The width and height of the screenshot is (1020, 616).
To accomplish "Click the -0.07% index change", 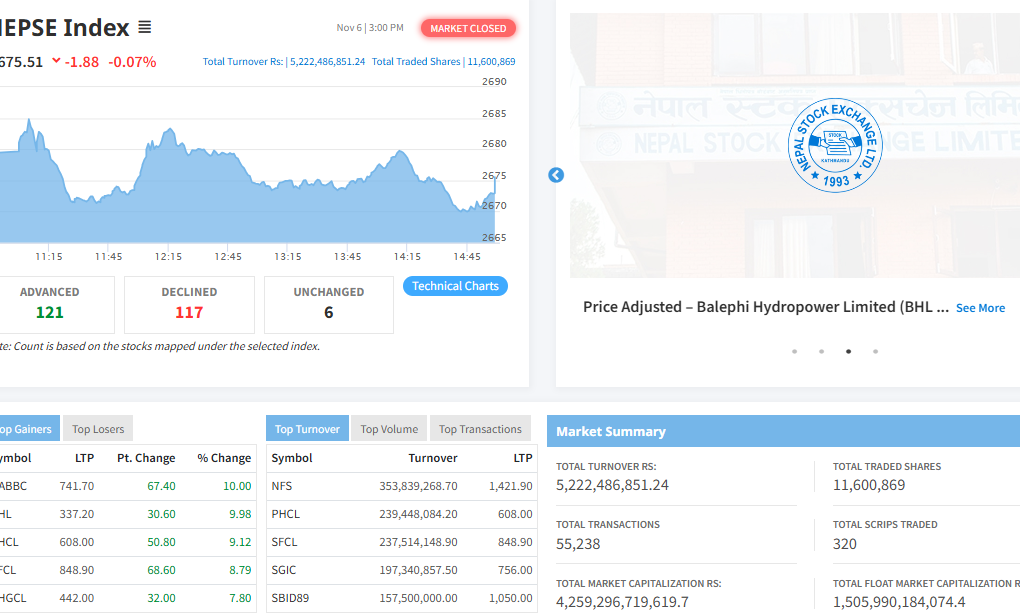I will pos(132,62).
